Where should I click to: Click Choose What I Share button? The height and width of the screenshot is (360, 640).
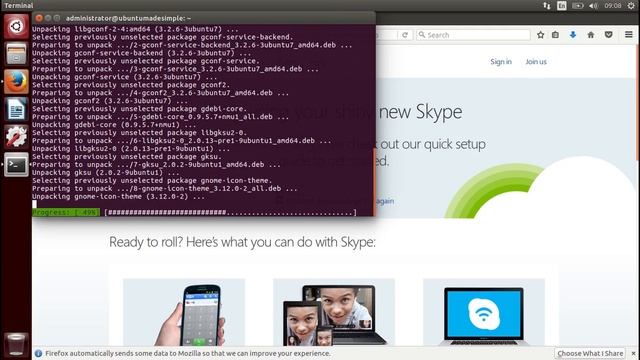click(x=590, y=353)
